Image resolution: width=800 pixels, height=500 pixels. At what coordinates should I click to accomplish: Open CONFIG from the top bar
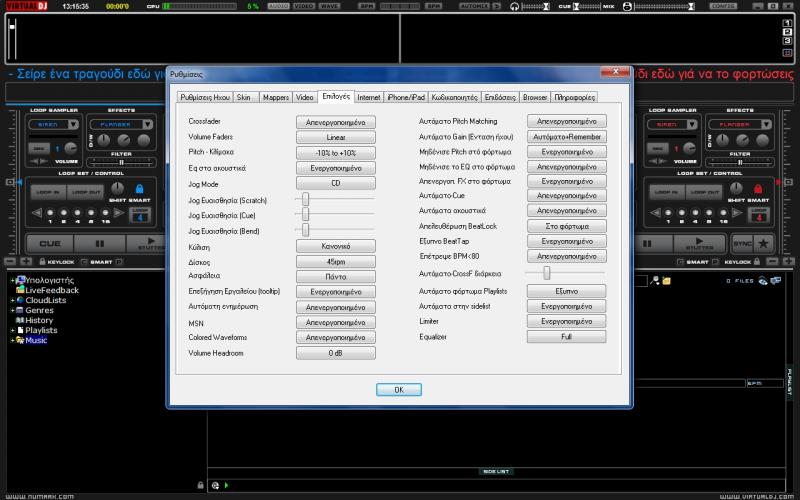[x=723, y=6]
